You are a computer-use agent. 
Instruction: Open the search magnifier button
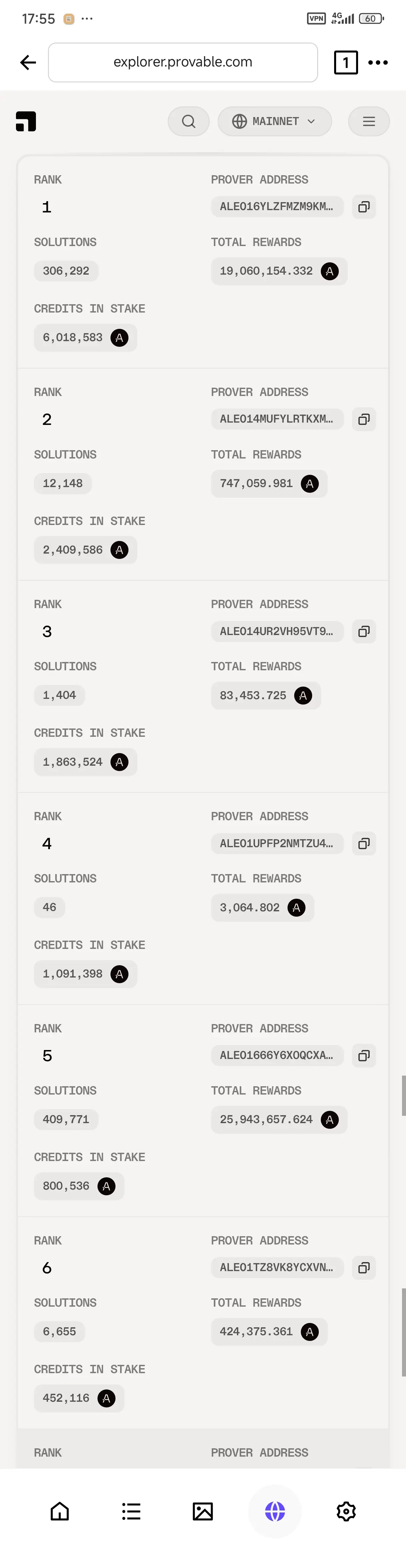point(189,122)
